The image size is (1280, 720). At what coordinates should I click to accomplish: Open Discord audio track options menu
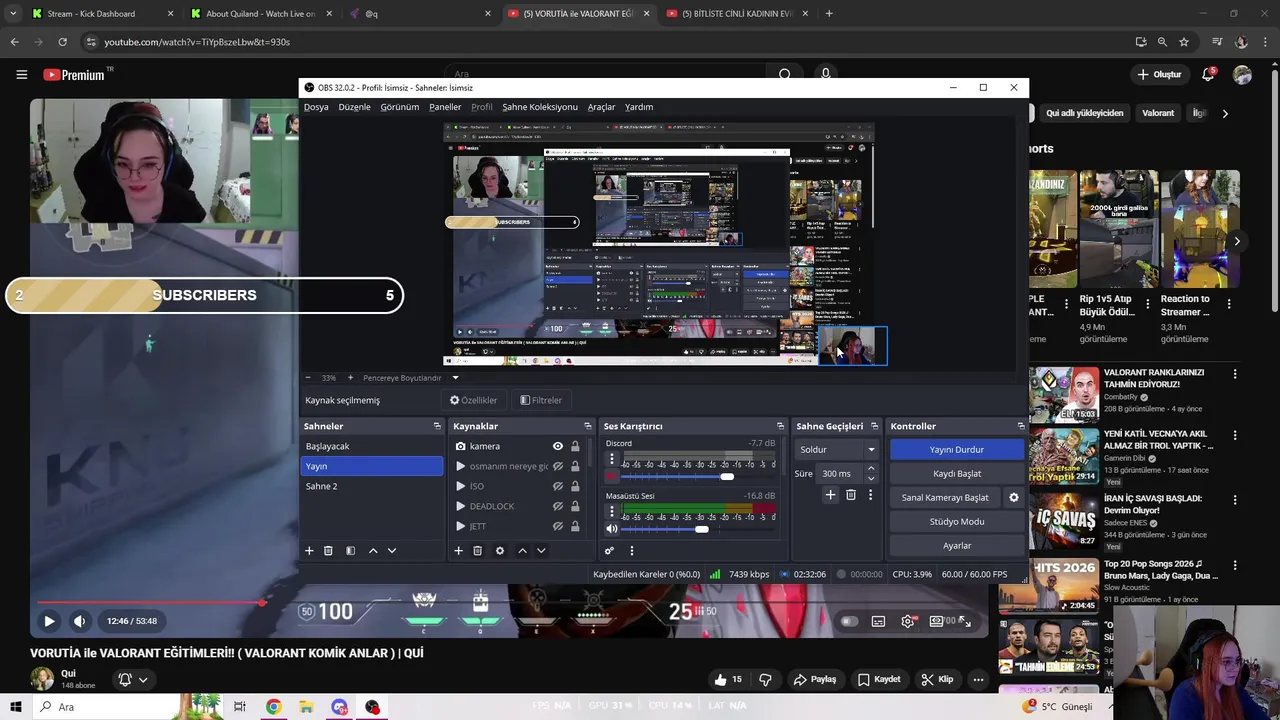pyautogui.click(x=612, y=459)
